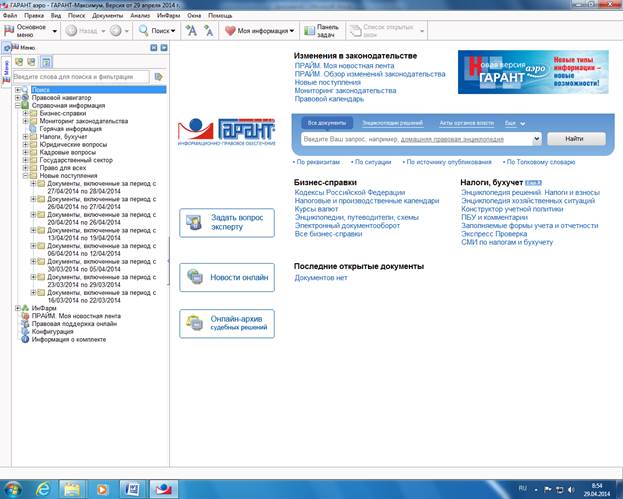Image resolution: width=623 pixels, height=499 pixels.
Task: Open Курсы валют link
Action: pos(316,209)
